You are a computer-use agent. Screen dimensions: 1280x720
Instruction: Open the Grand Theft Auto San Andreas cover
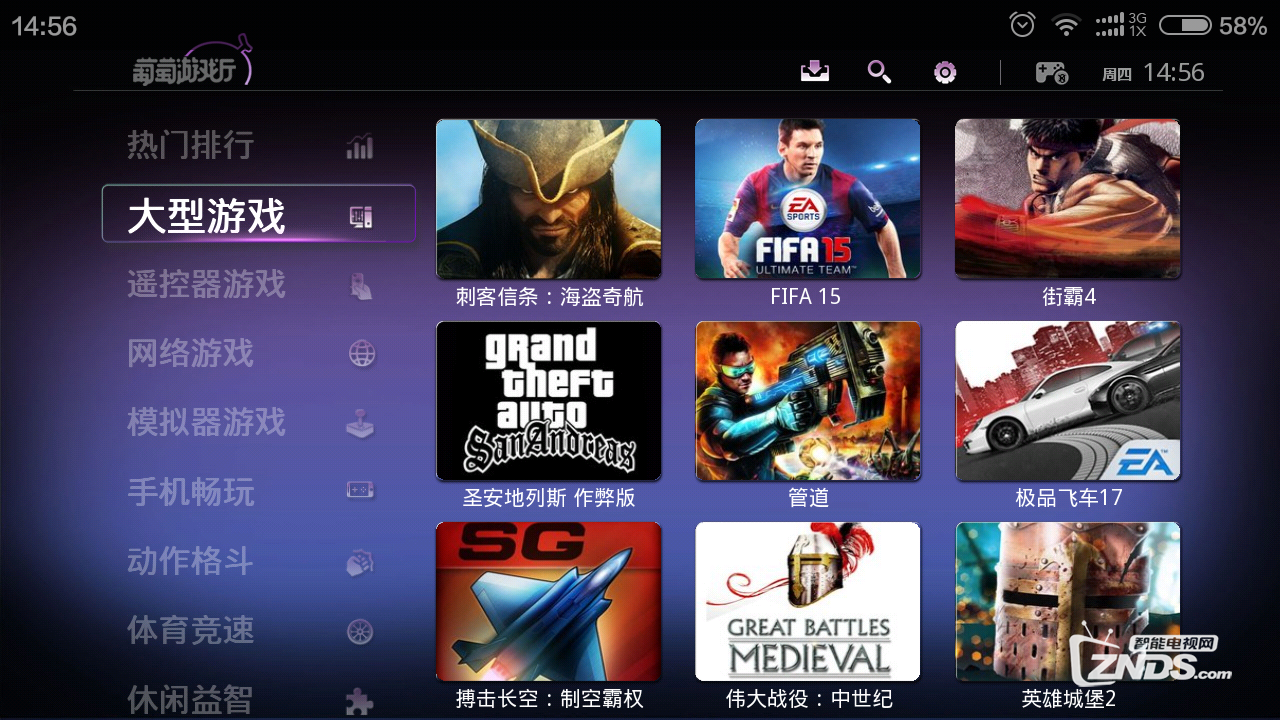[x=549, y=400]
